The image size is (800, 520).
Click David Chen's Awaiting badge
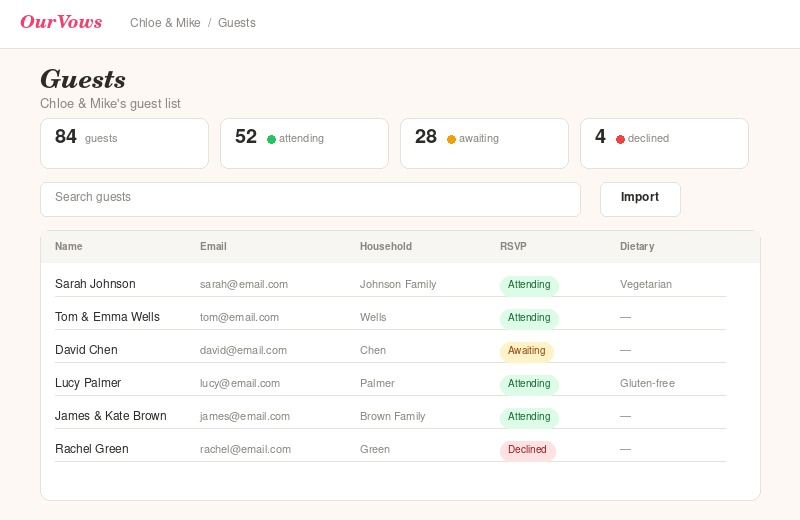[x=527, y=351]
